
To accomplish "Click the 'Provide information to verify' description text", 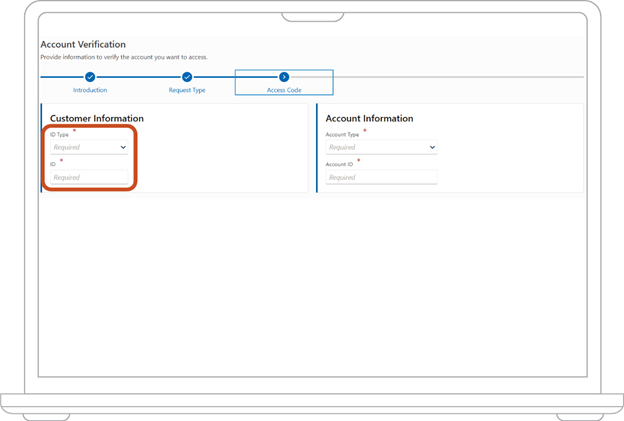I will [x=124, y=57].
